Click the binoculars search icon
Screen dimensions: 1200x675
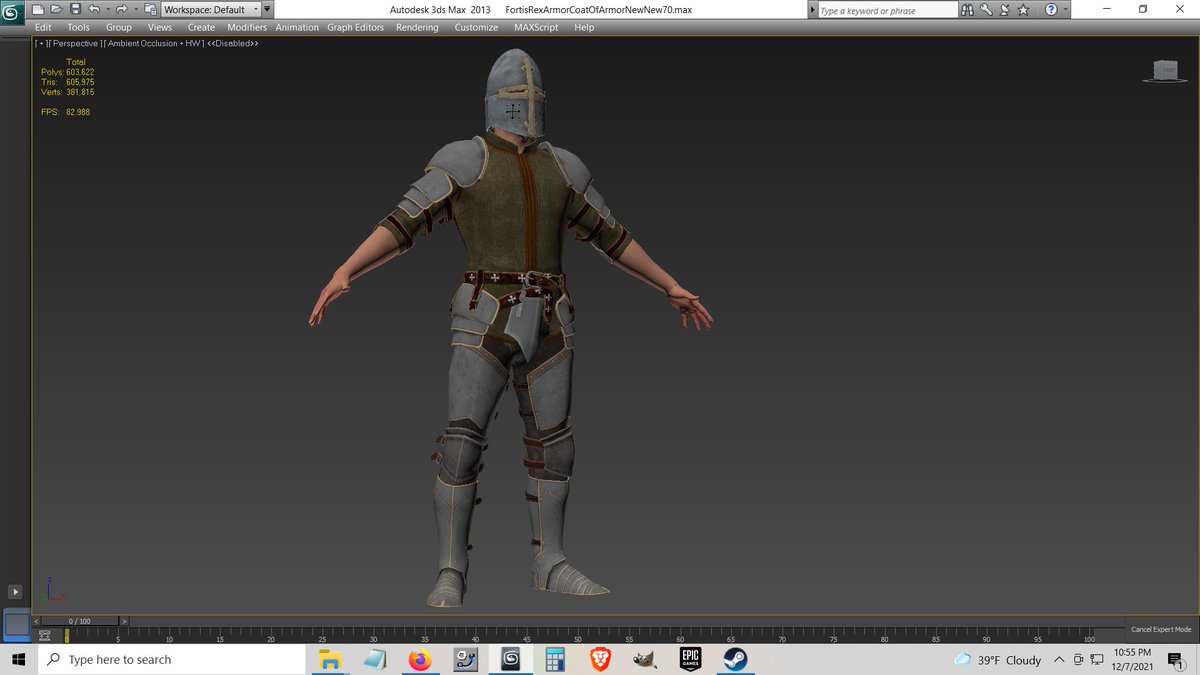pyautogui.click(x=968, y=9)
